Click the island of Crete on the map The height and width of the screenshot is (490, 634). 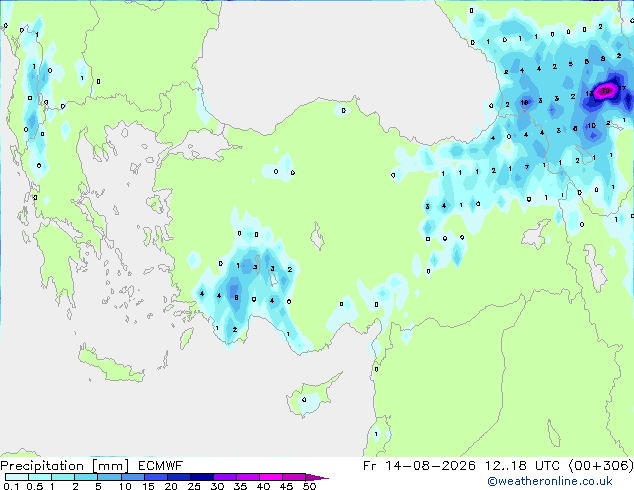click(x=110, y=365)
